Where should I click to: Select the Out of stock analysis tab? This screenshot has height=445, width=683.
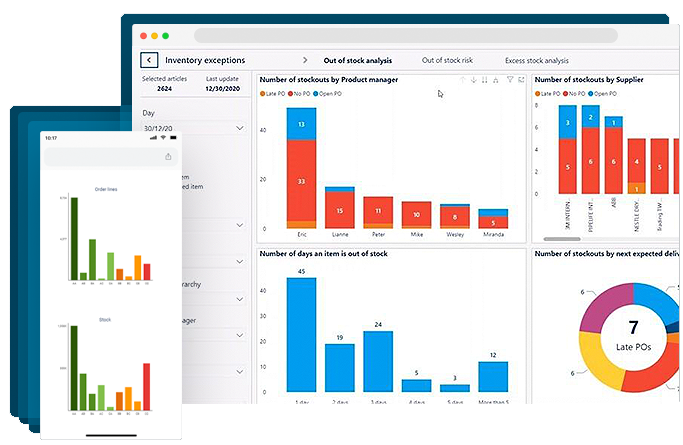tap(357, 60)
